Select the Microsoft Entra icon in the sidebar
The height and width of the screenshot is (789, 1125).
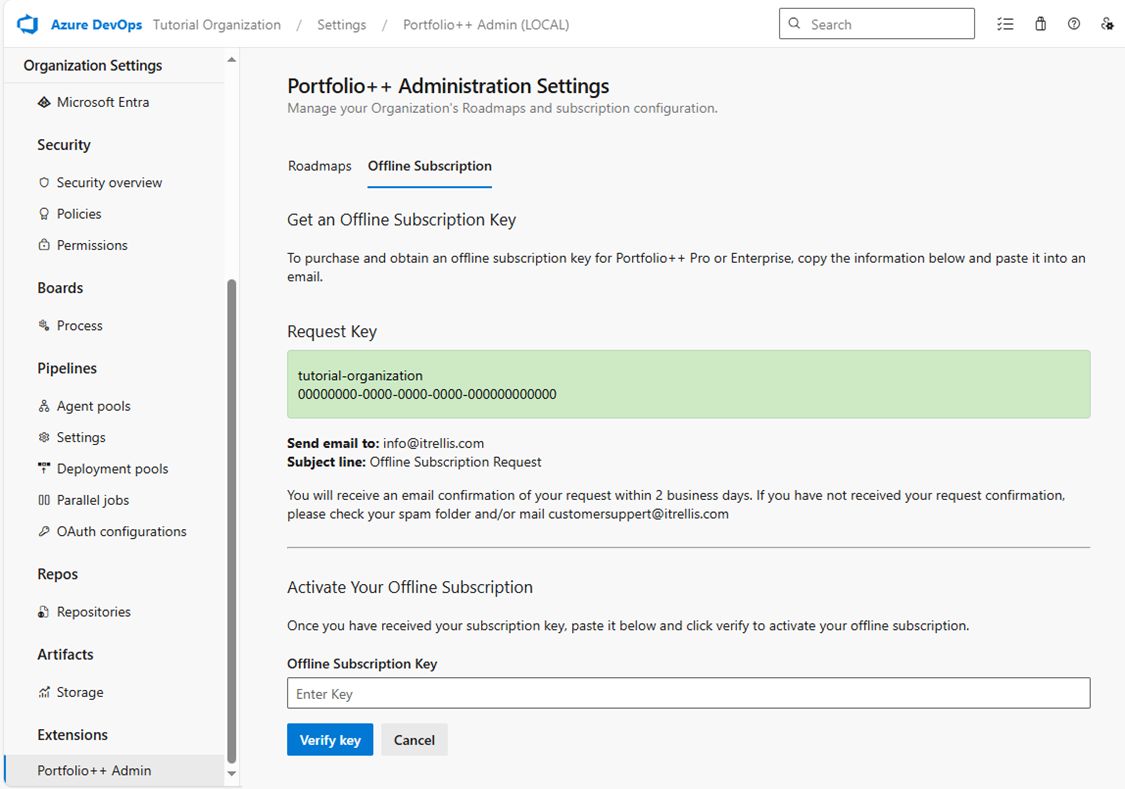click(x=44, y=102)
